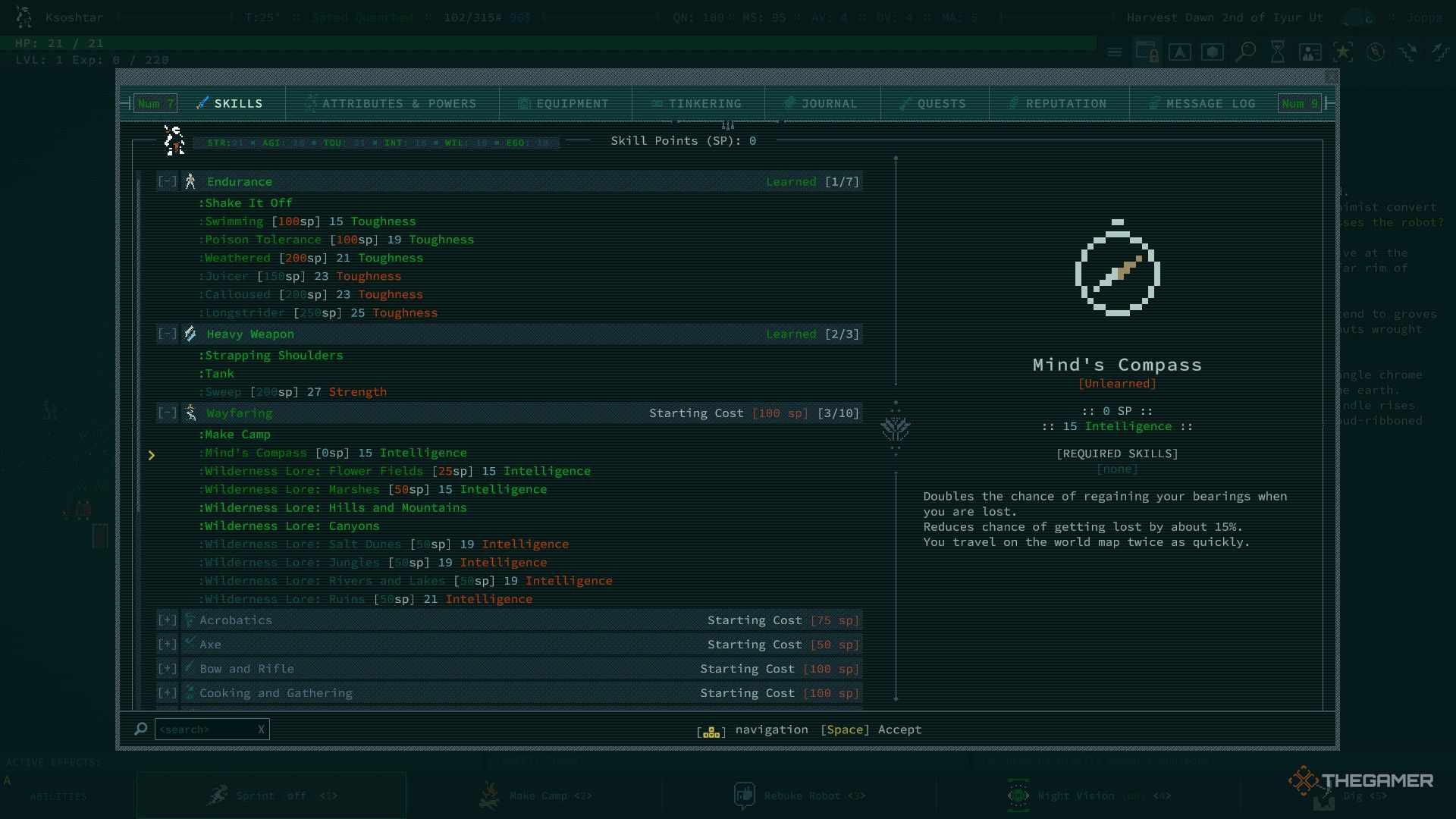Click the Sprint ability icon
The height and width of the screenshot is (819, 1456).
tap(217, 795)
